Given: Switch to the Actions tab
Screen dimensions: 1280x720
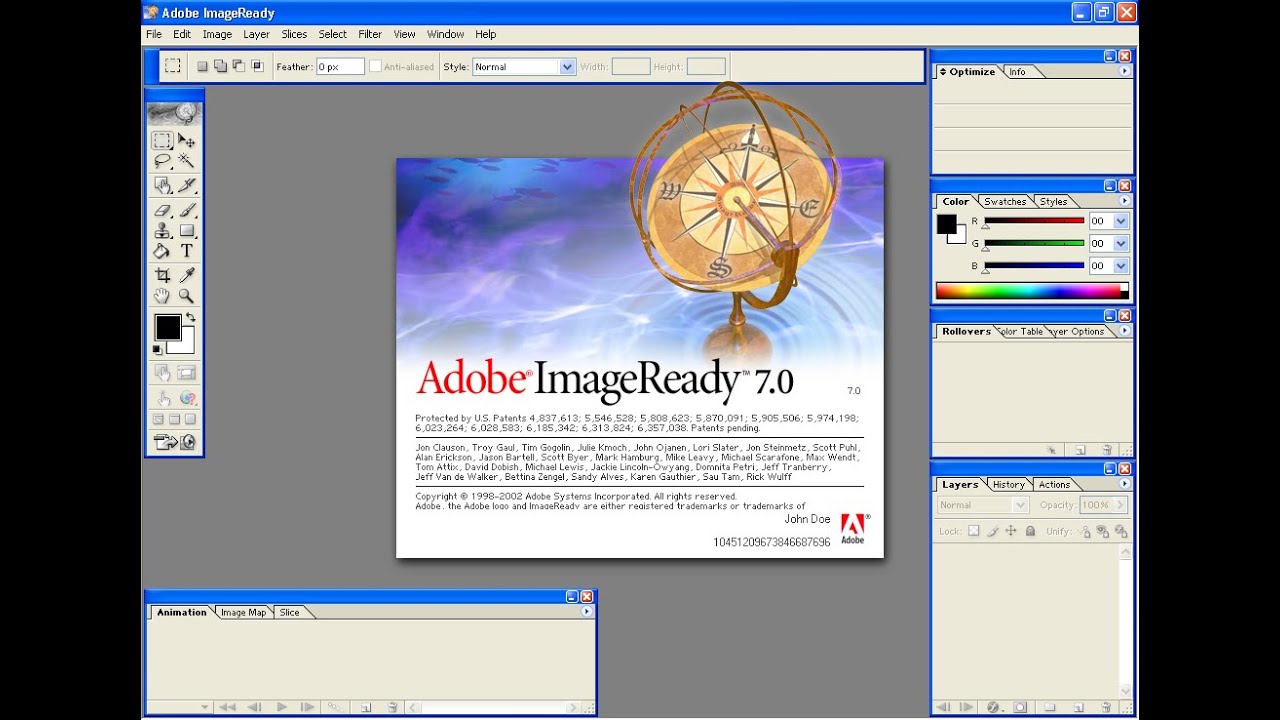Looking at the screenshot, I should pyautogui.click(x=1054, y=484).
